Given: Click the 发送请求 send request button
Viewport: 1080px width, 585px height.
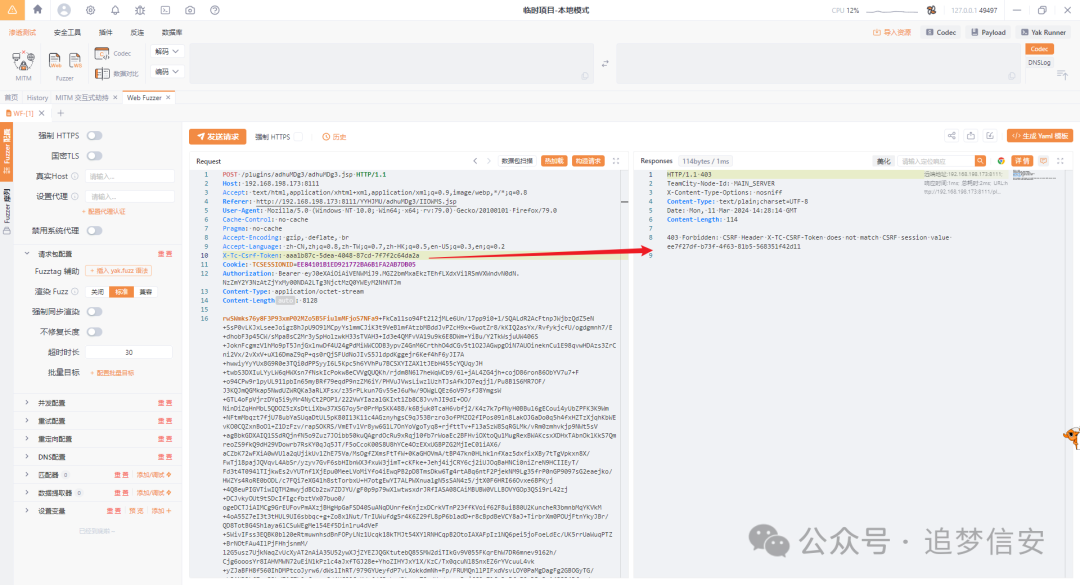Looking at the screenshot, I should point(217,136).
